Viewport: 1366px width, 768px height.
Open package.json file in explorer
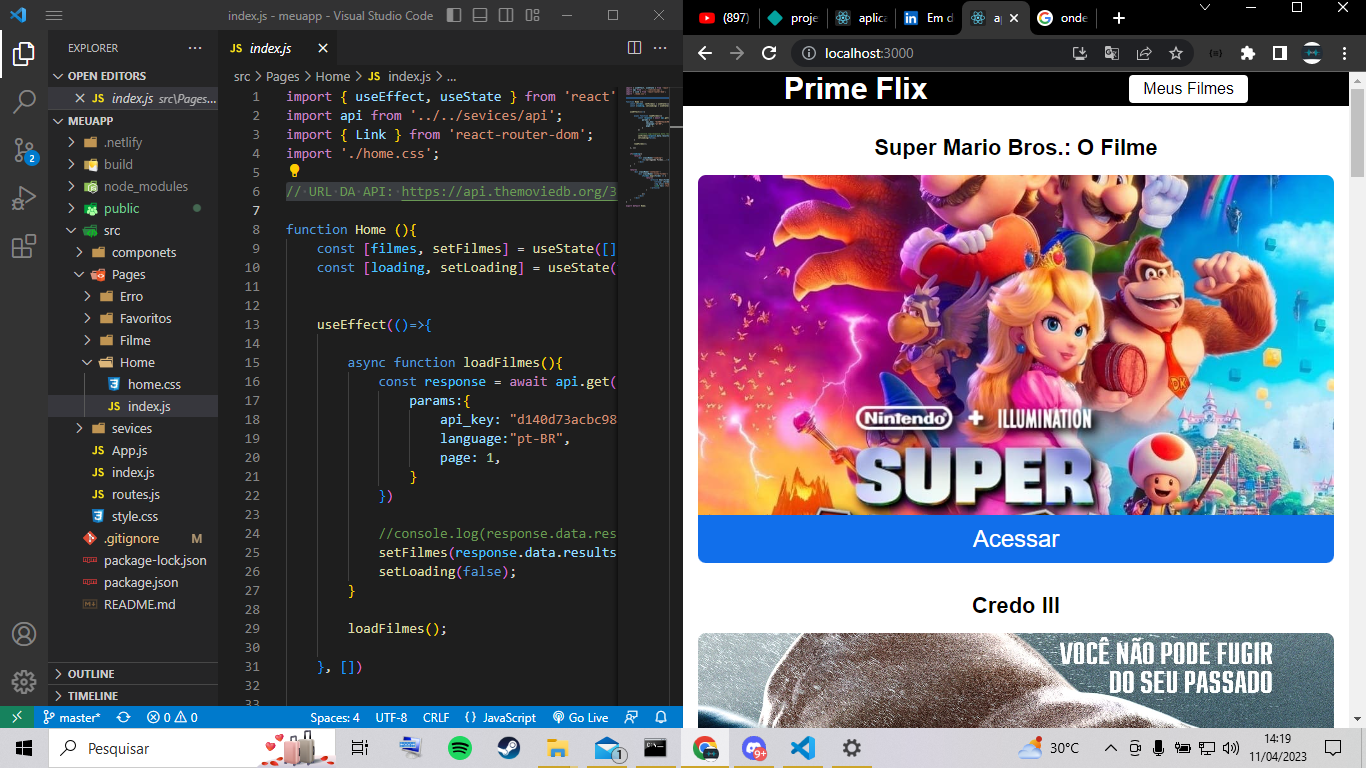click(x=133, y=582)
